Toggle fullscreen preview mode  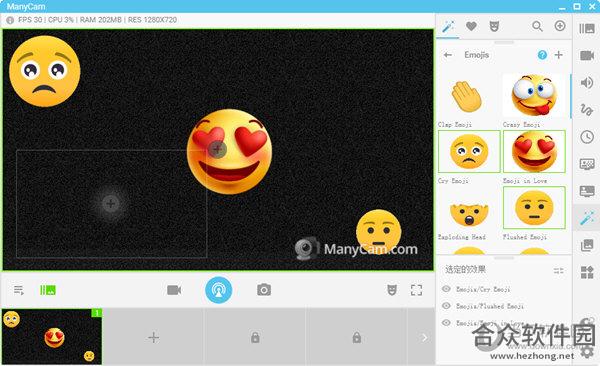[416, 290]
